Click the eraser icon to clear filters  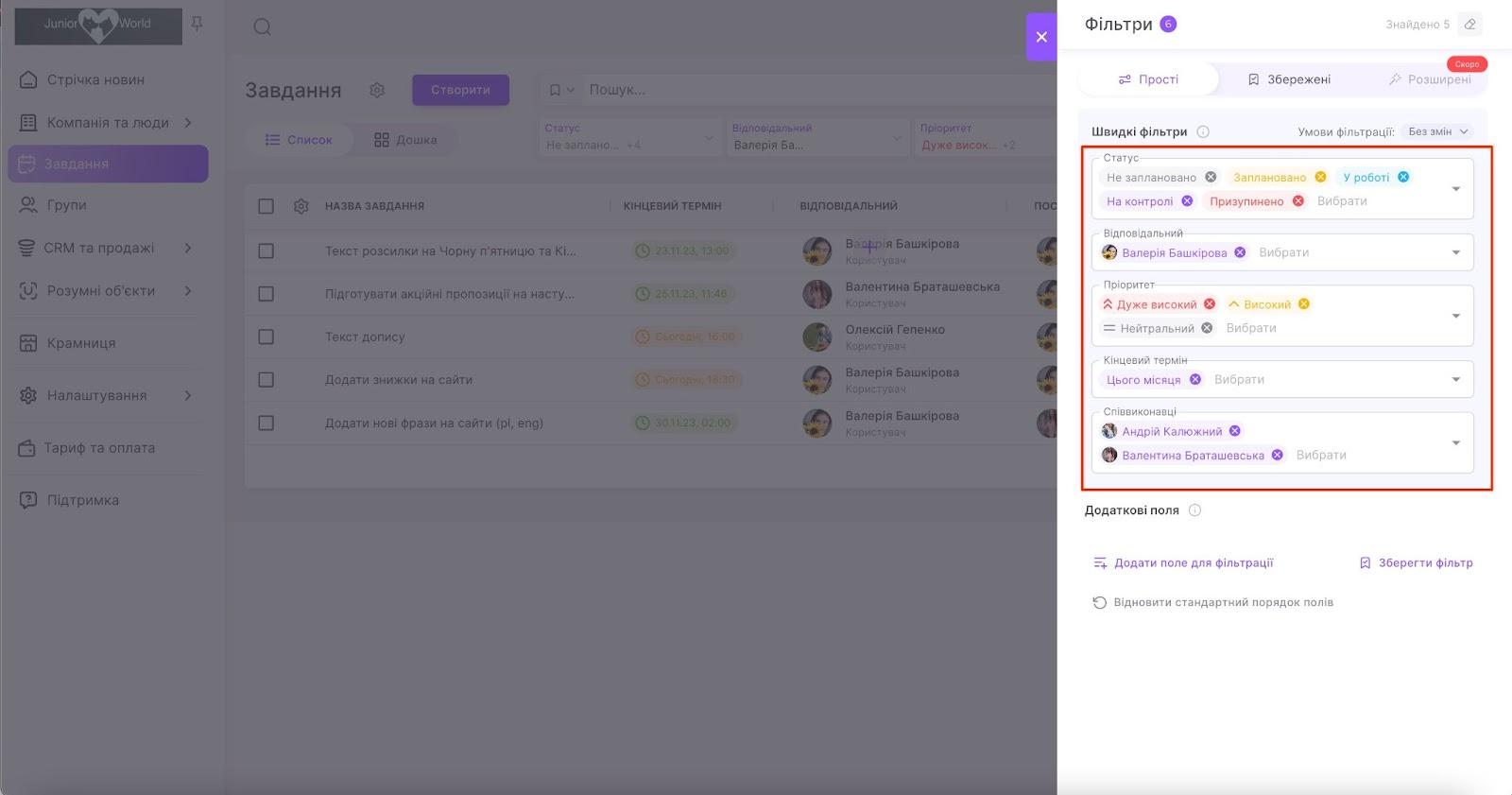pyautogui.click(x=1469, y=25)
